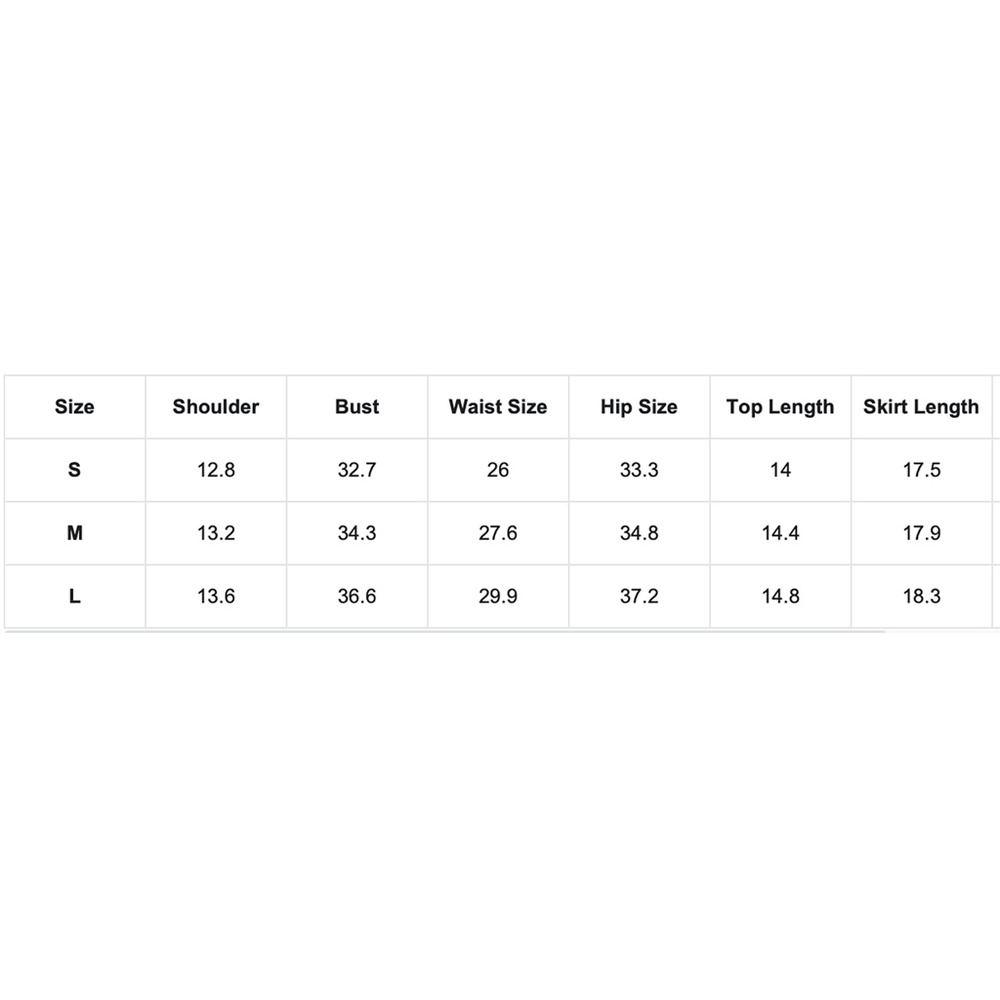
Task: Click the 12.8 shoulder value cell
Action: (x=216, y=470)
